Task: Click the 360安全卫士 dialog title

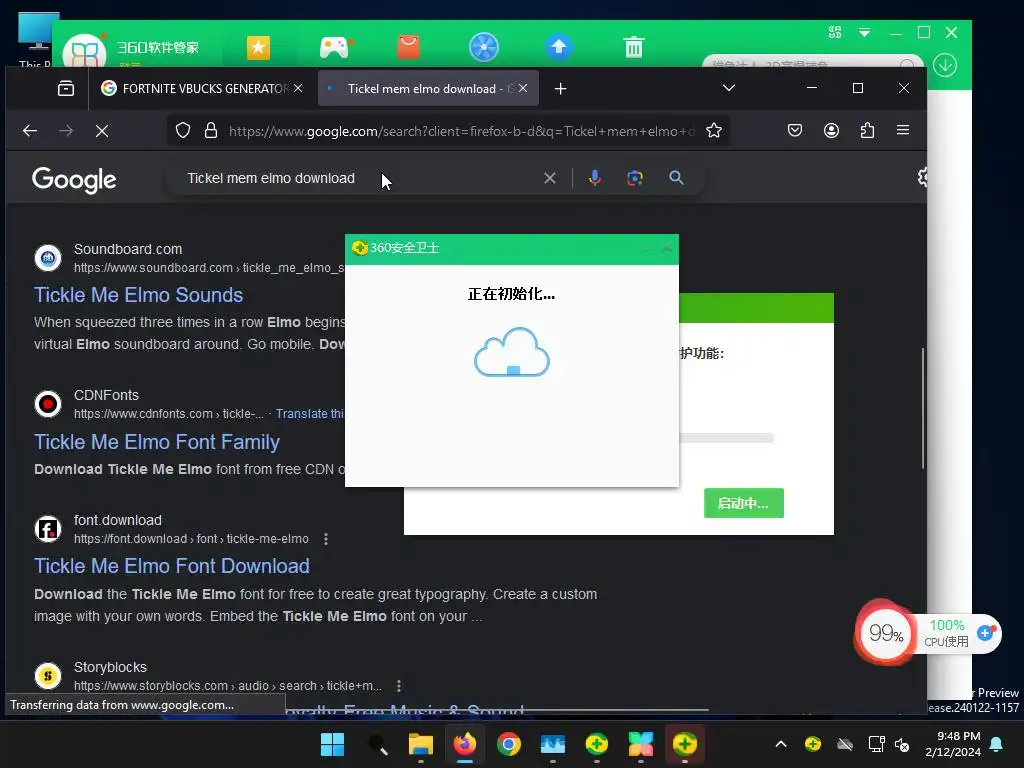Action: 404,248
